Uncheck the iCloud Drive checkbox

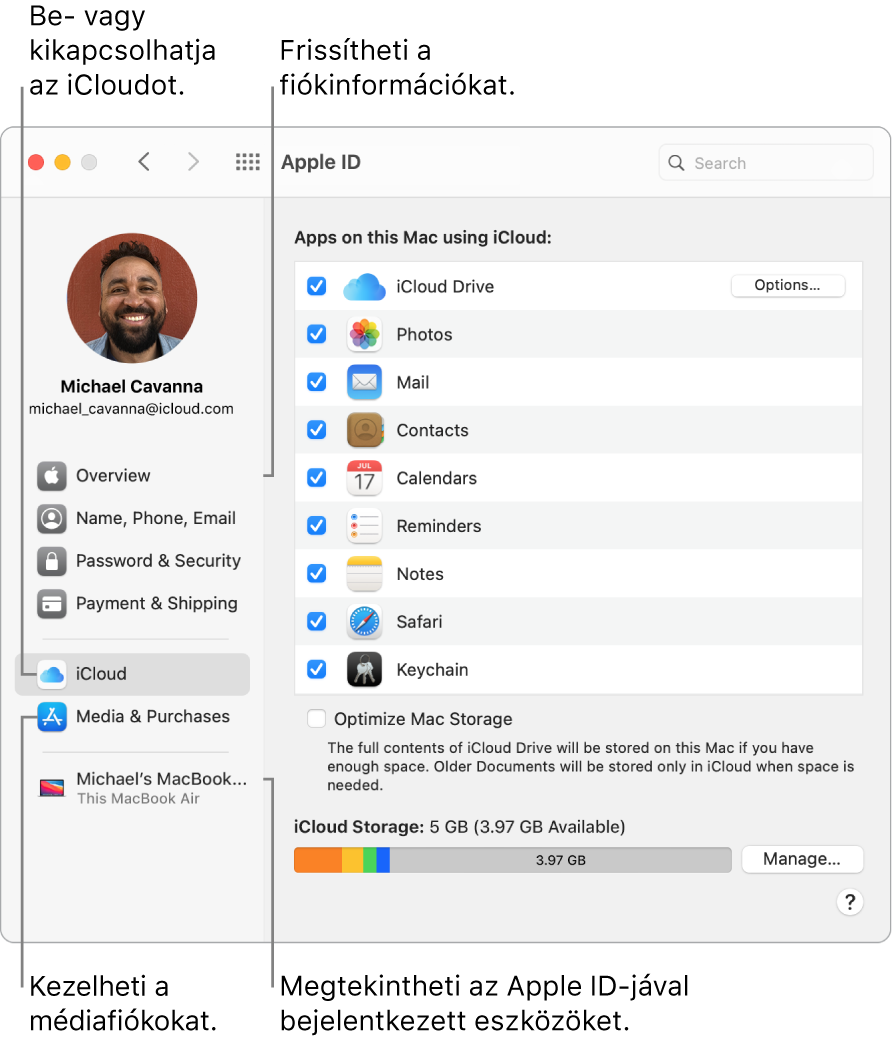317,286
